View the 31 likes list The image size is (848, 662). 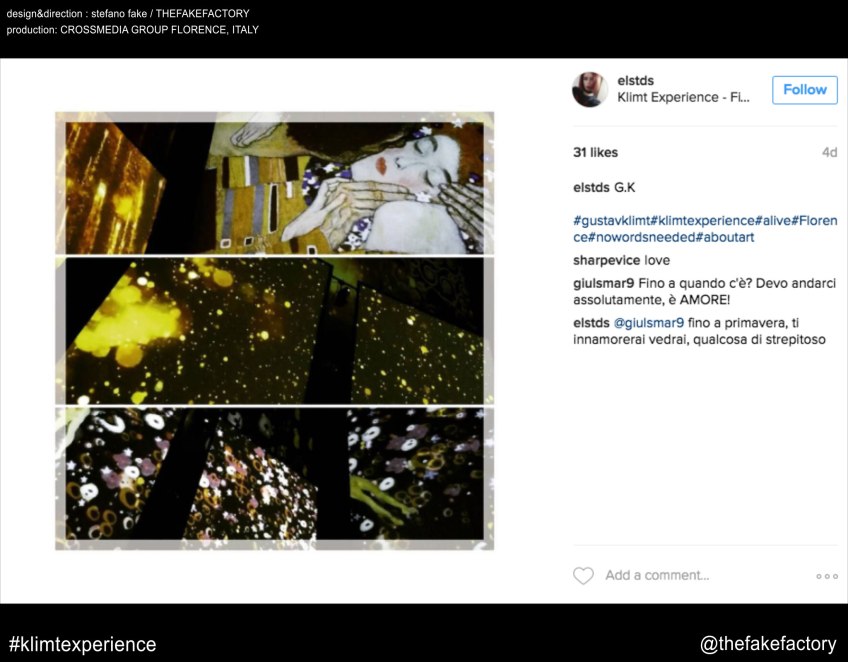tap(595, 153)
